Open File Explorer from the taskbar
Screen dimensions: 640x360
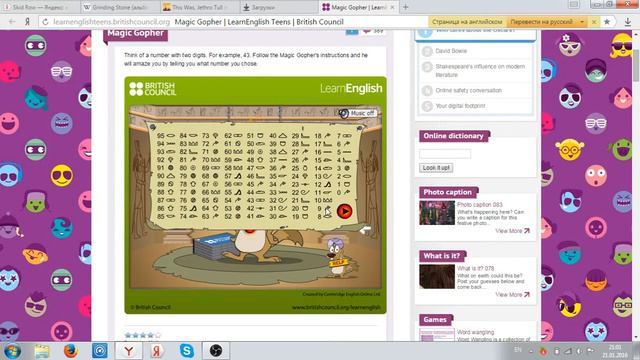coord(42,351)
